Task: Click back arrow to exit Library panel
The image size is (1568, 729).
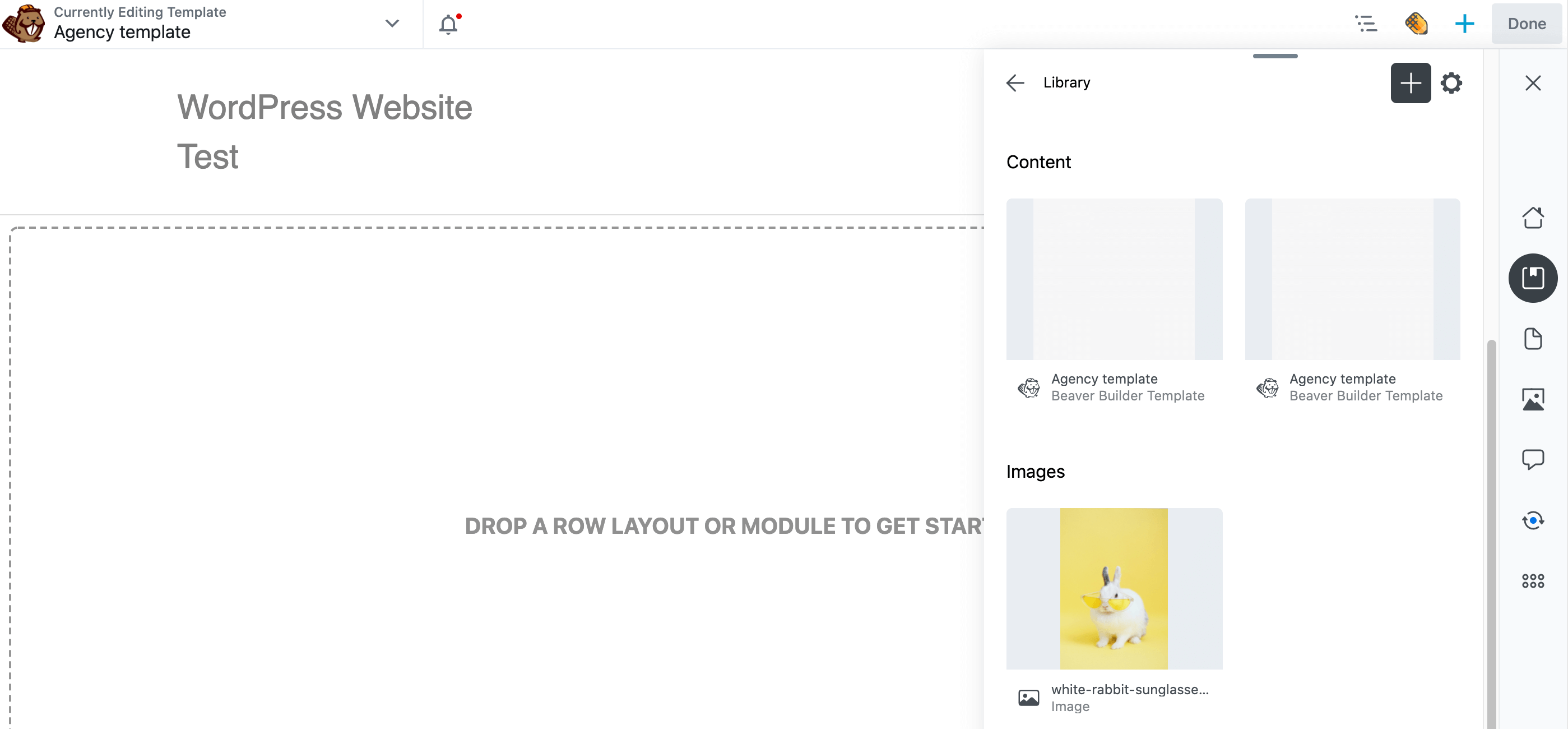Action: 1015,82
